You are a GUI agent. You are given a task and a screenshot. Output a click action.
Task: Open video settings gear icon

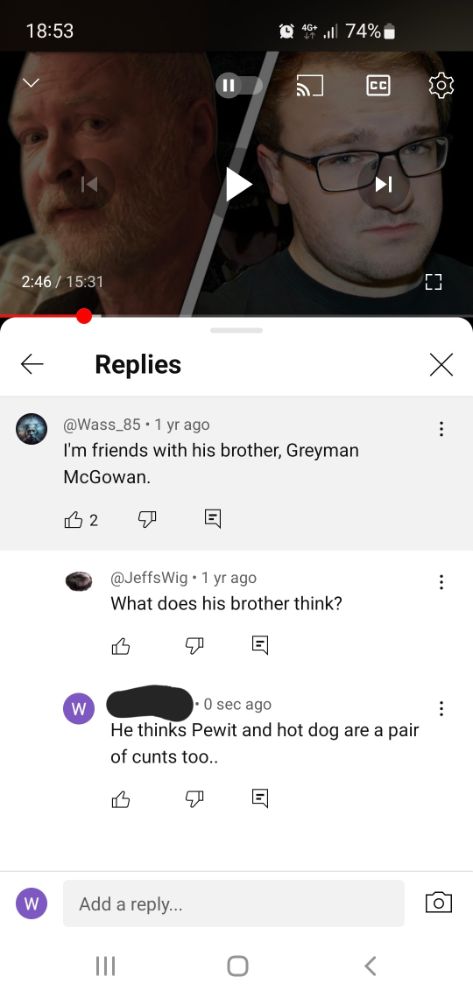(x=441, y=85)
